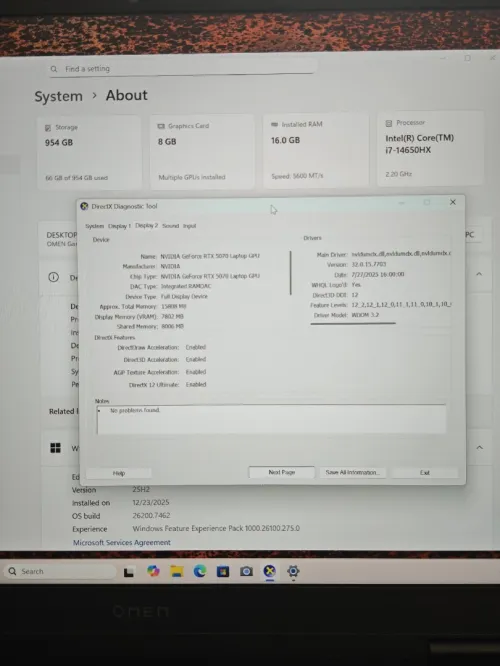Screen dimensions: 500x666
Task: Collapse the Windows specifications section chevron
Action: (480, 447)
